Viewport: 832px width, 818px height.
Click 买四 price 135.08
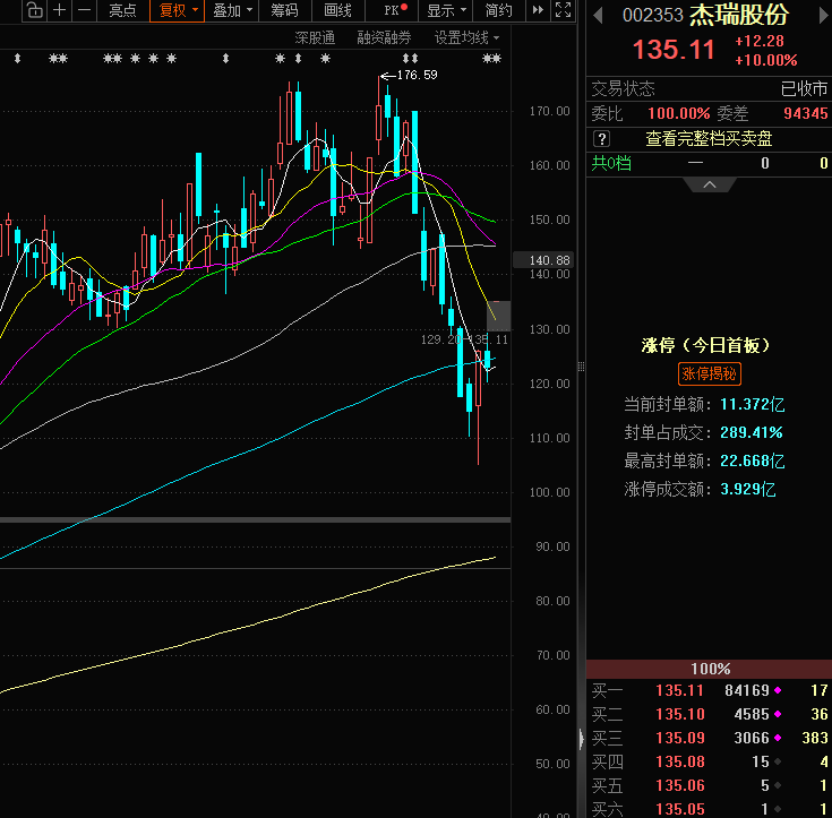[x=680, y=762]
